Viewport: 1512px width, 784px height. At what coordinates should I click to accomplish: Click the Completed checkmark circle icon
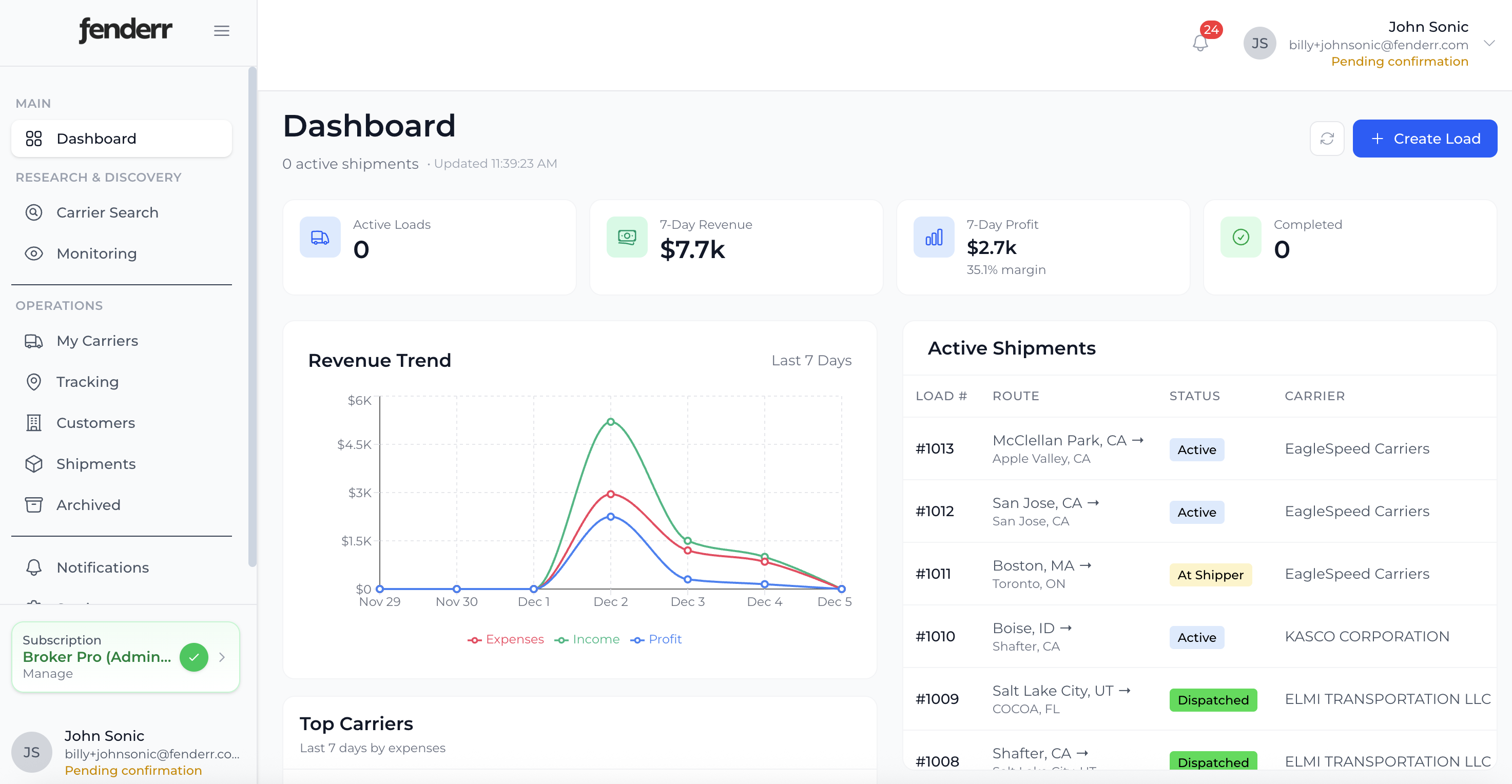pos(1240,237)
